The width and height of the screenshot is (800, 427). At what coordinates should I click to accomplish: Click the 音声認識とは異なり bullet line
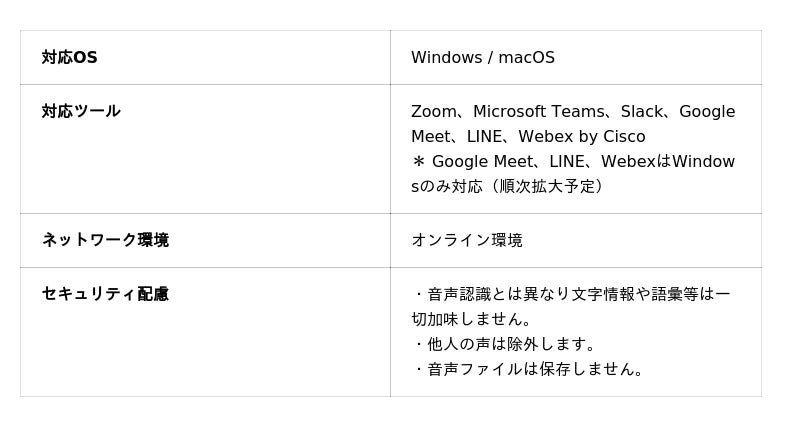coord(571,295)
